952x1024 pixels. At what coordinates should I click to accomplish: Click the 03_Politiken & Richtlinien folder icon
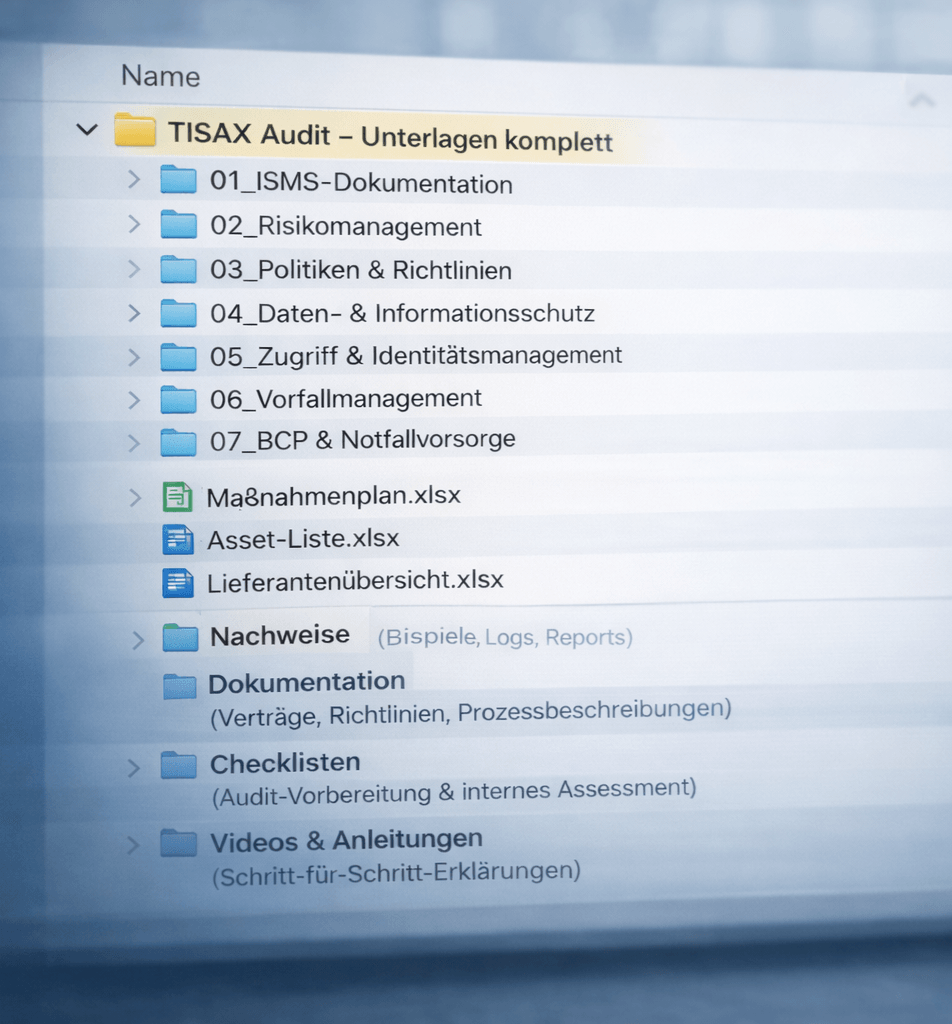[x=178, y=268]
